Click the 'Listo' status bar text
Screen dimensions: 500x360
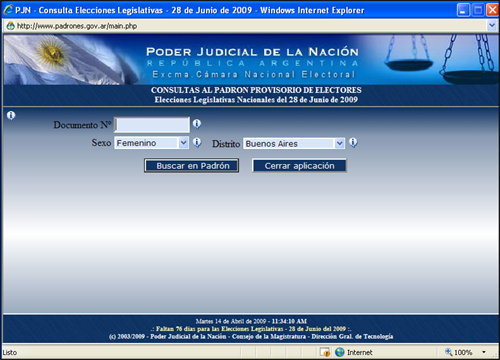tap(10, 352)
